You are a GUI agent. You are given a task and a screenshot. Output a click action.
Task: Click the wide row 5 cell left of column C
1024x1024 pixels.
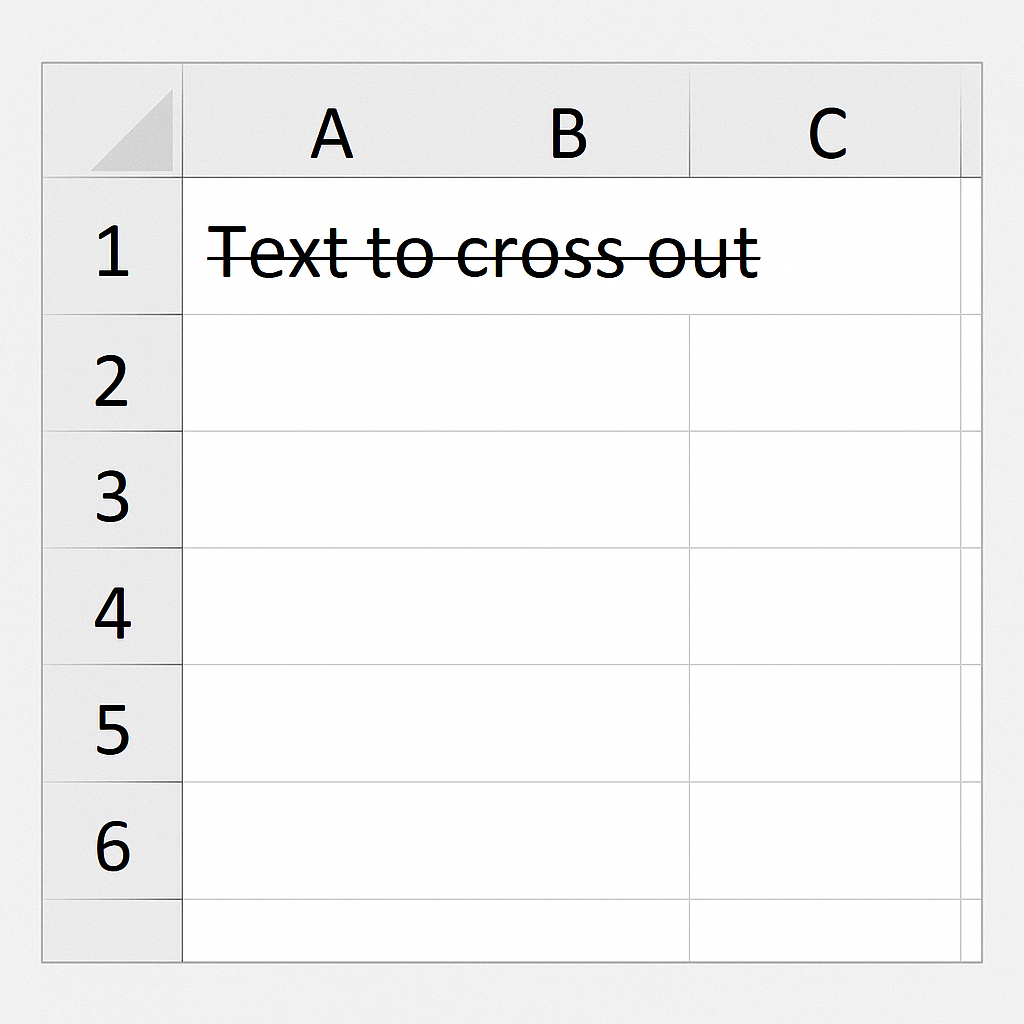point(436,724)
